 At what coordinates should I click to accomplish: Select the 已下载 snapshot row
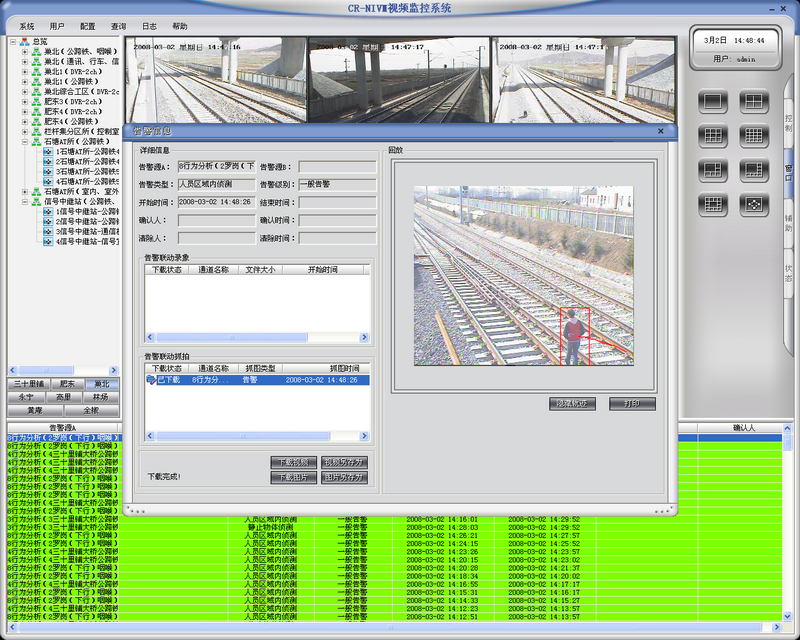(257, 380)
